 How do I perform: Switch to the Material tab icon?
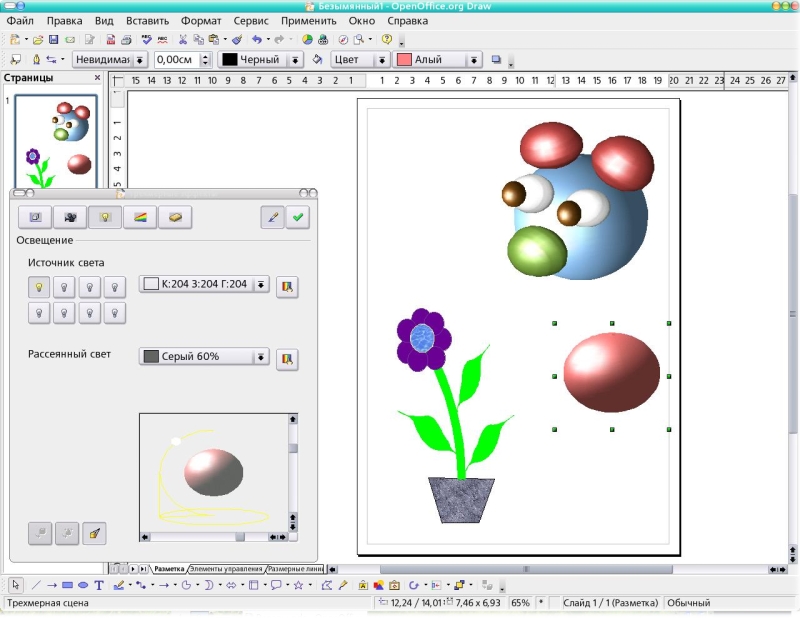click(x=175, y=217)
